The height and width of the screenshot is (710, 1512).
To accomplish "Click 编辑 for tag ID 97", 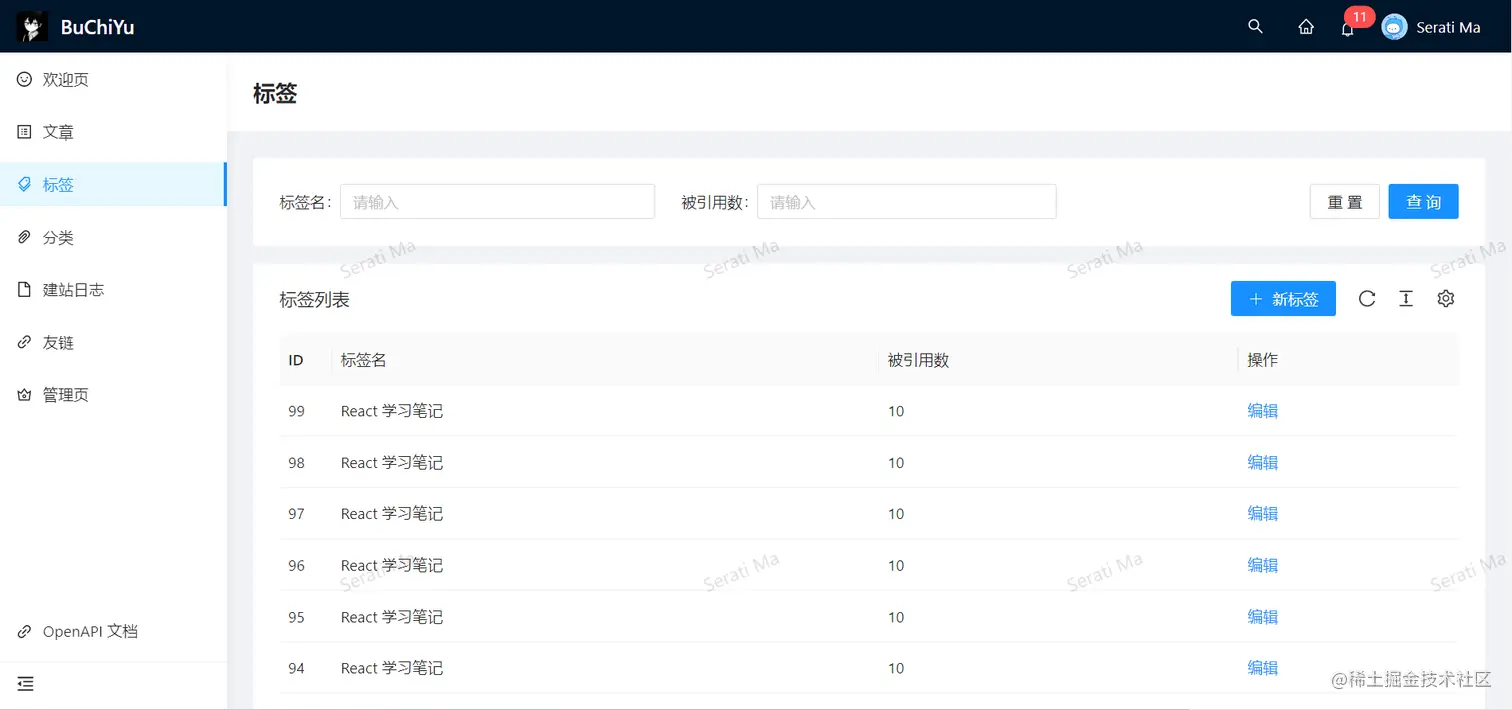I will 1262,513.
